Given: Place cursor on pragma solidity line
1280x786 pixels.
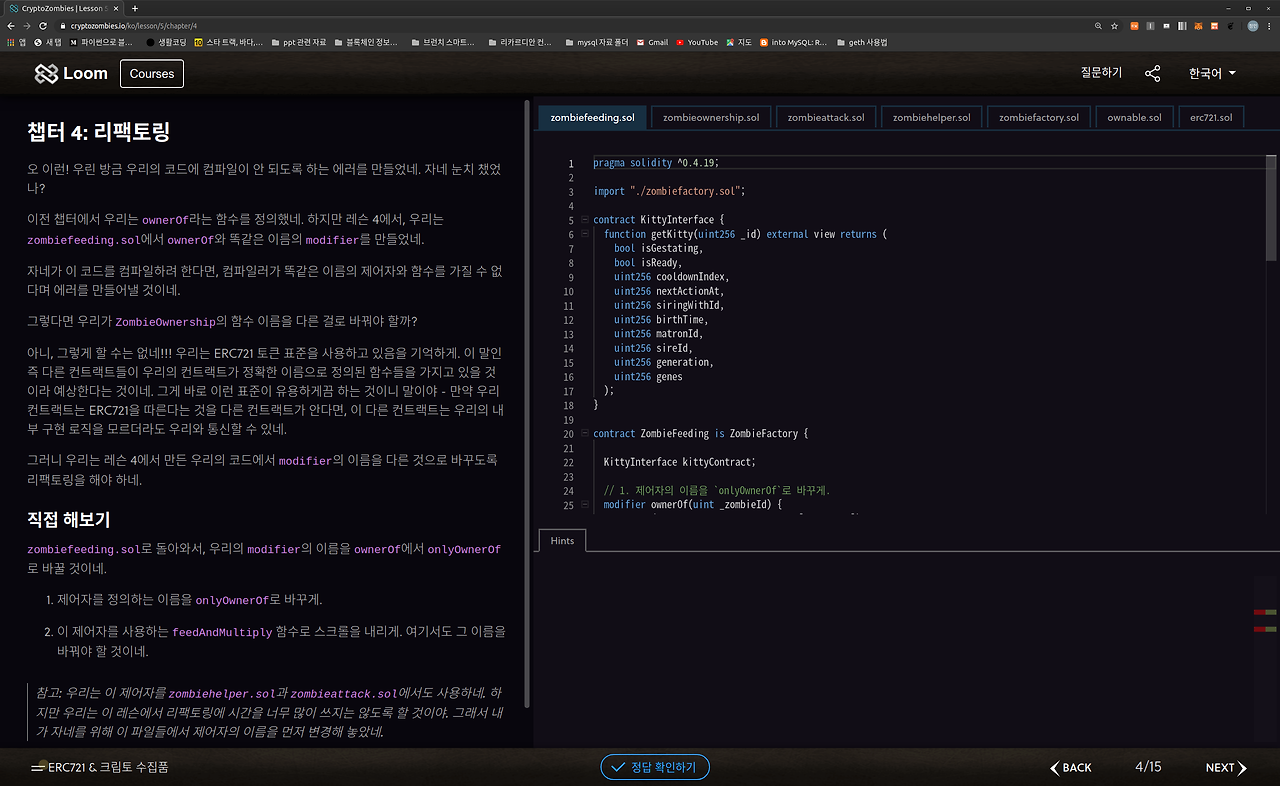Looking at the screenshot, I should (x=656, y=163).
